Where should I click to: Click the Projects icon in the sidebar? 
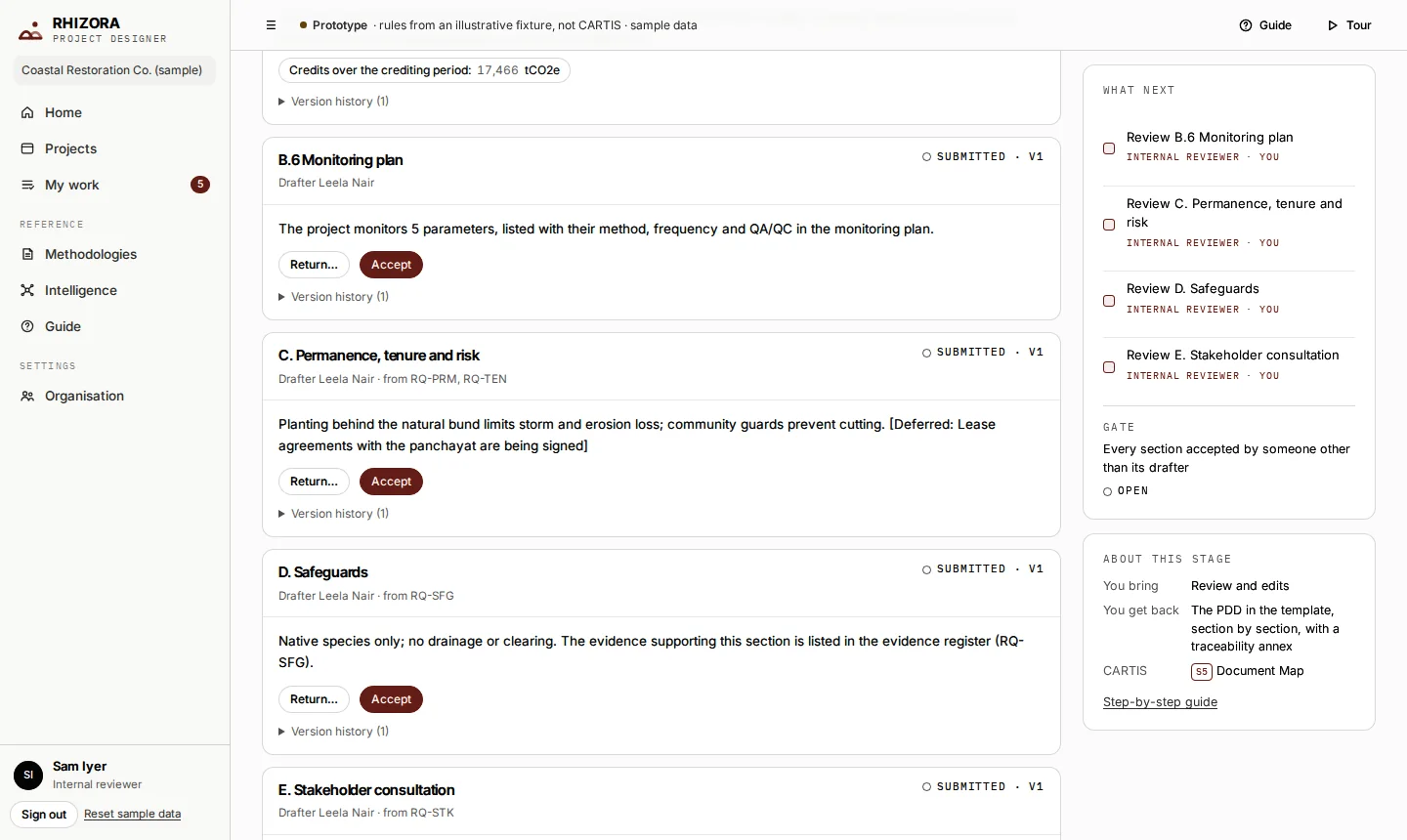pyautogui.click(x=27, y=148)
